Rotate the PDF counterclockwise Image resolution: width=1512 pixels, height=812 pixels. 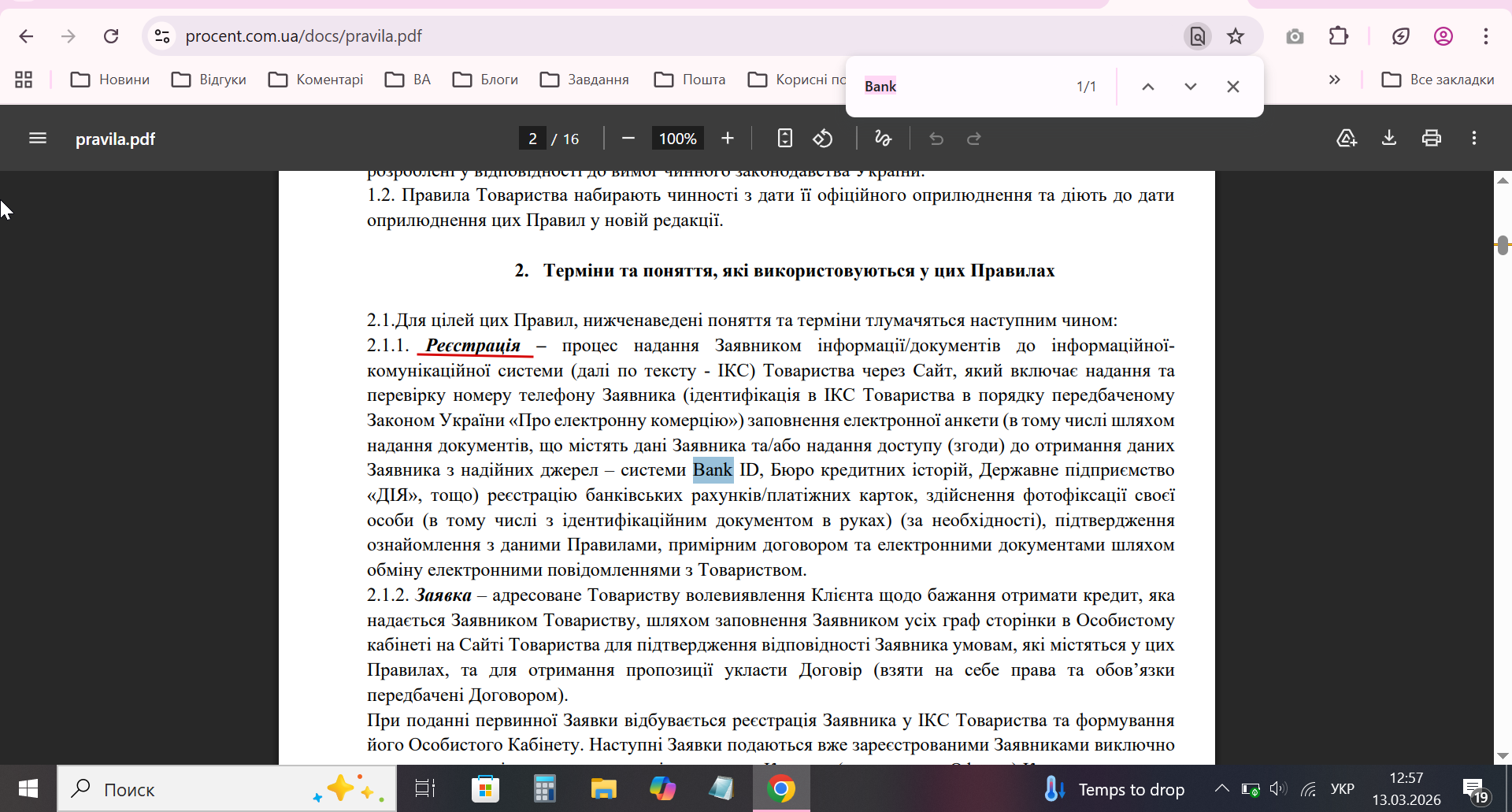tap(823, 139)
